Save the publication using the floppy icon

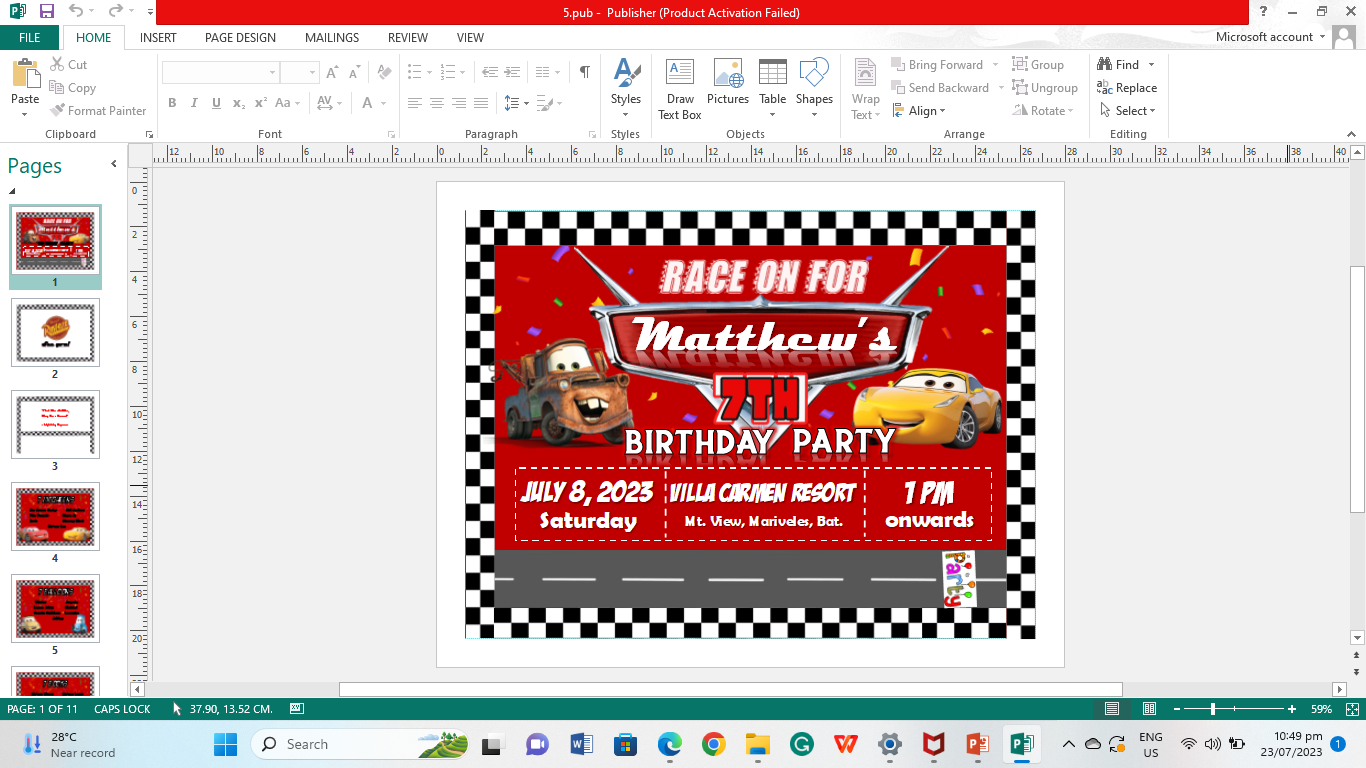tap(46, 12)
